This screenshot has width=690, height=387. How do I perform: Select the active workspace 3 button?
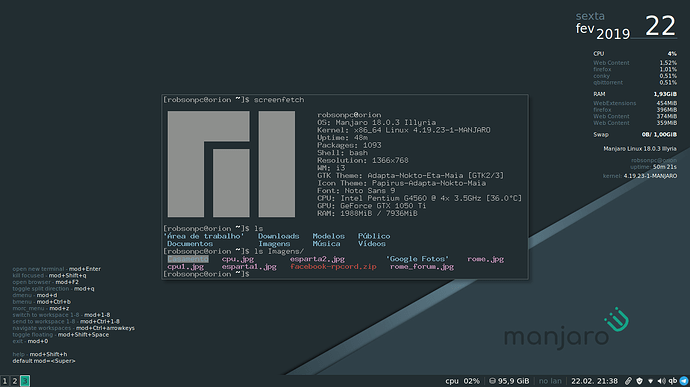pyautogui.click(x=25, y=381)
